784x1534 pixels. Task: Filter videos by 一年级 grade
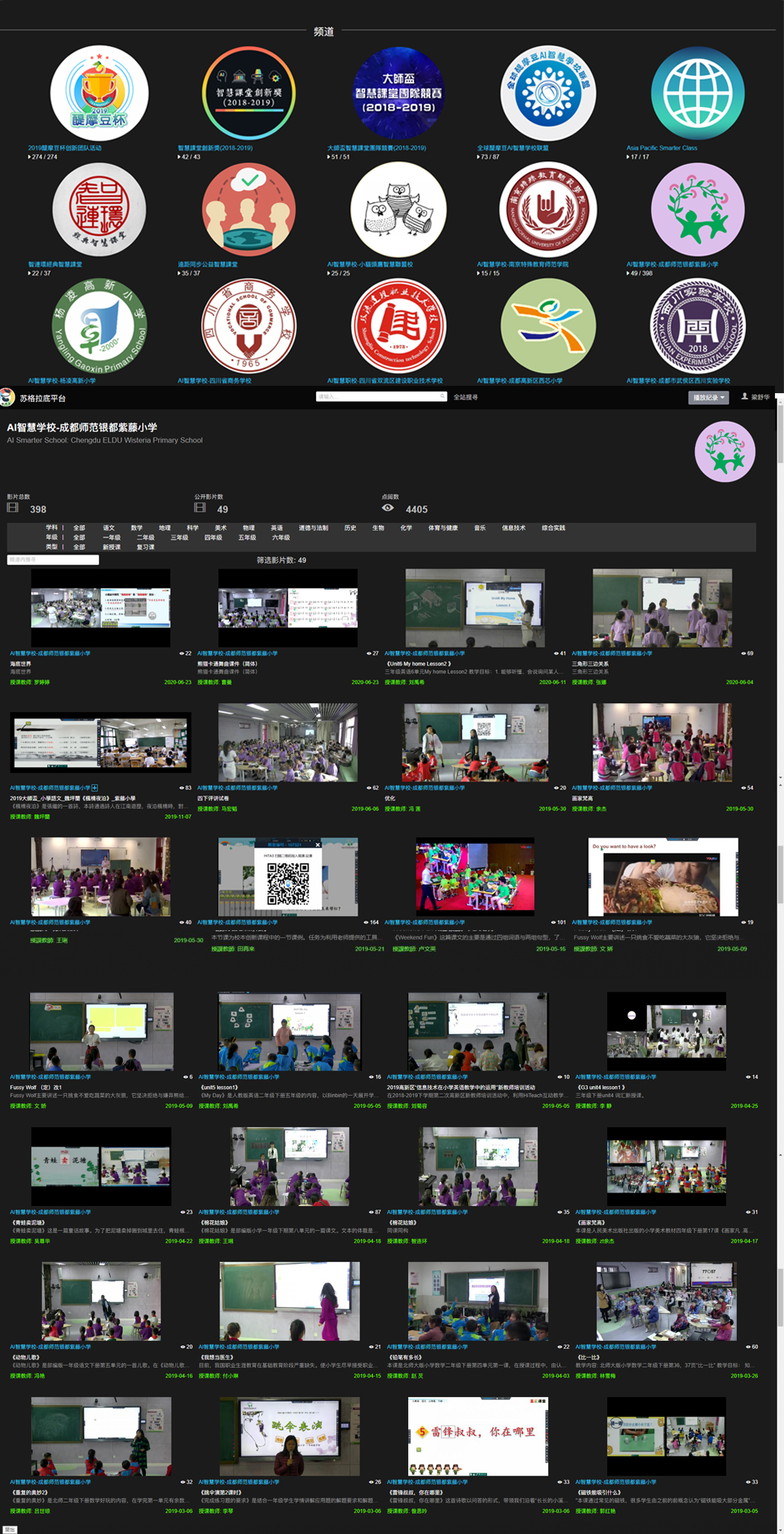pos(112,537)
